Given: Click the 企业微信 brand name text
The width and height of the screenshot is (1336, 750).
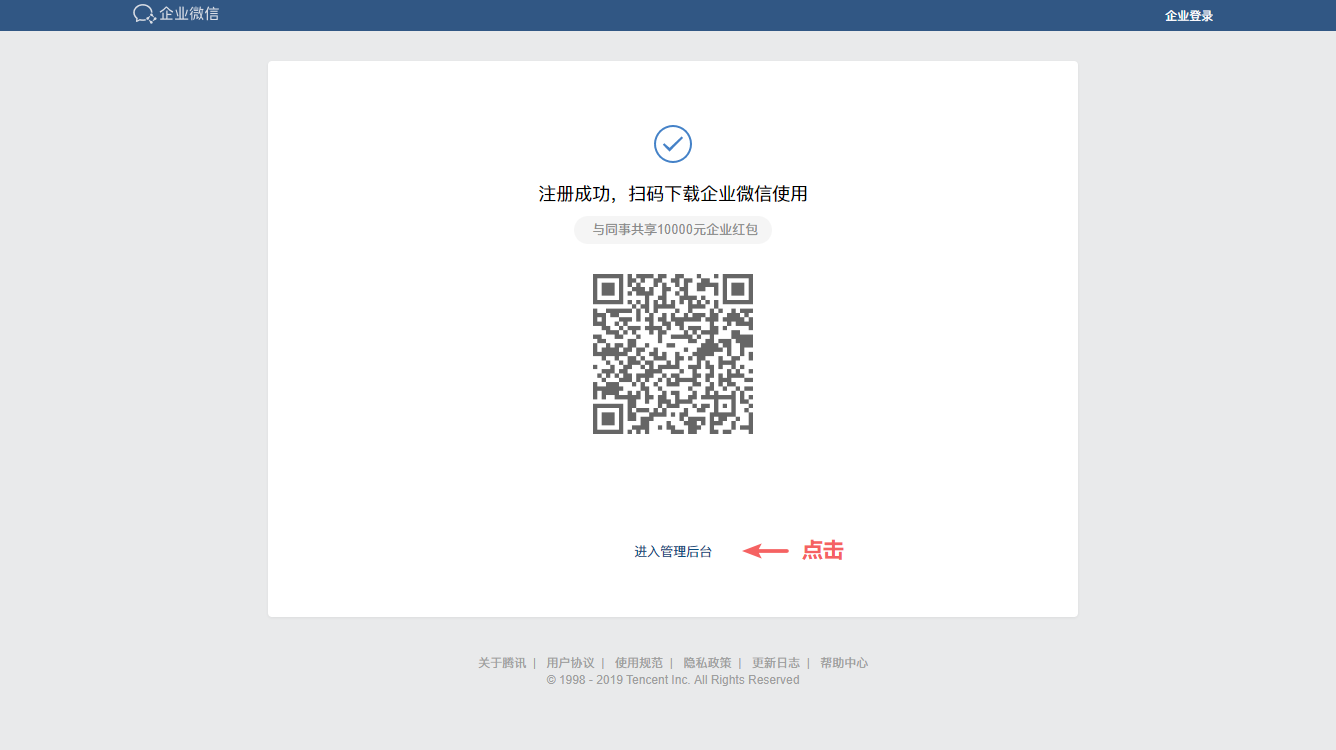Looking at the screenshot, I should pos(189,14).
